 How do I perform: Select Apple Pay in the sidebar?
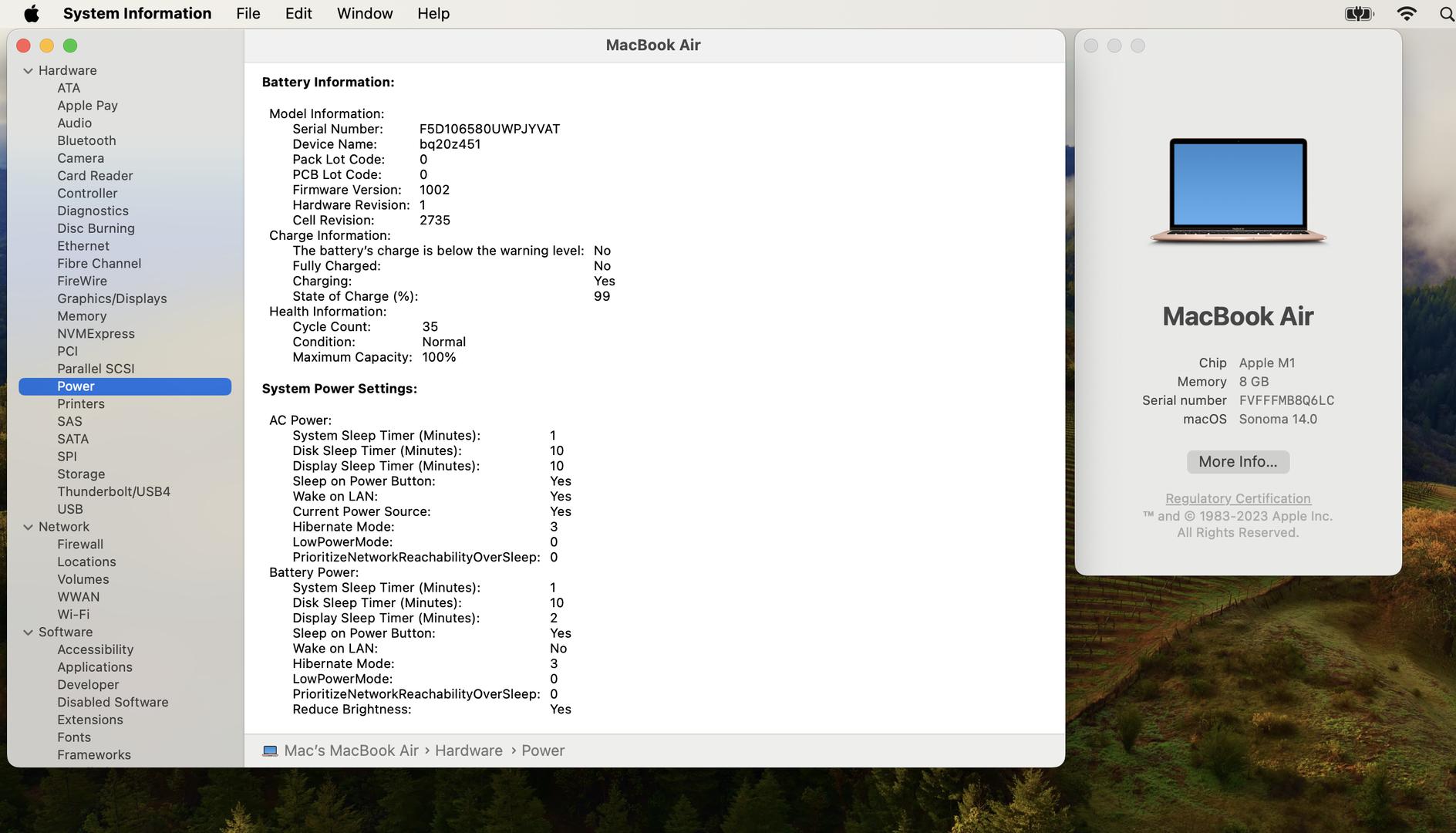[x=87, y=106]
